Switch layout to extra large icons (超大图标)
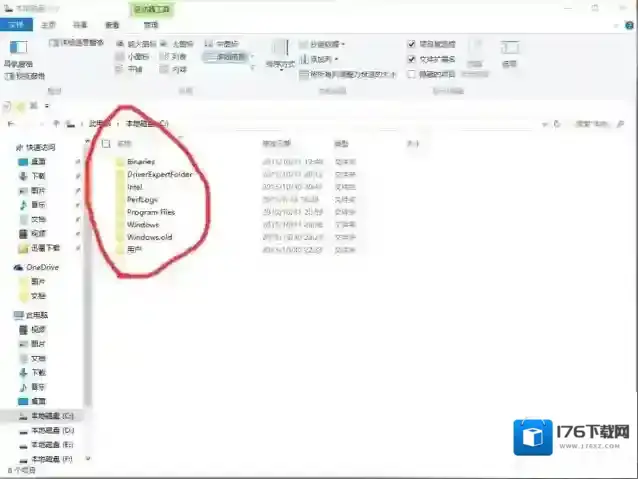This screenshot has width=638, height=479. click(x=136, y=44)
